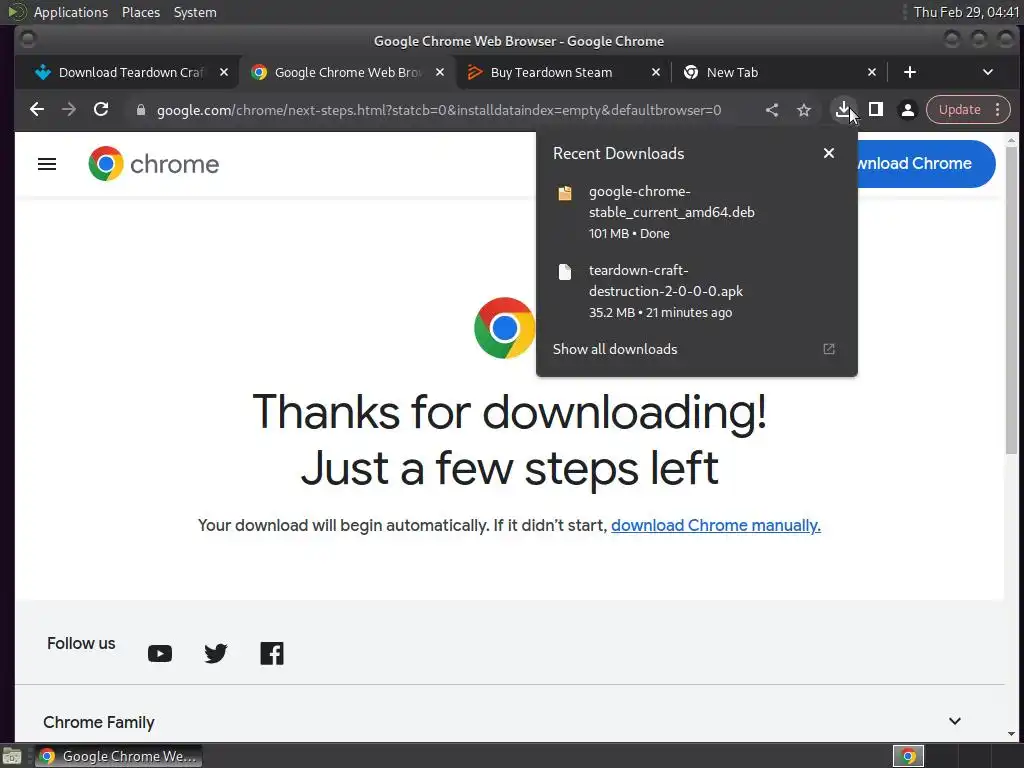Close the Recent Downloads popup

(829, 153)
